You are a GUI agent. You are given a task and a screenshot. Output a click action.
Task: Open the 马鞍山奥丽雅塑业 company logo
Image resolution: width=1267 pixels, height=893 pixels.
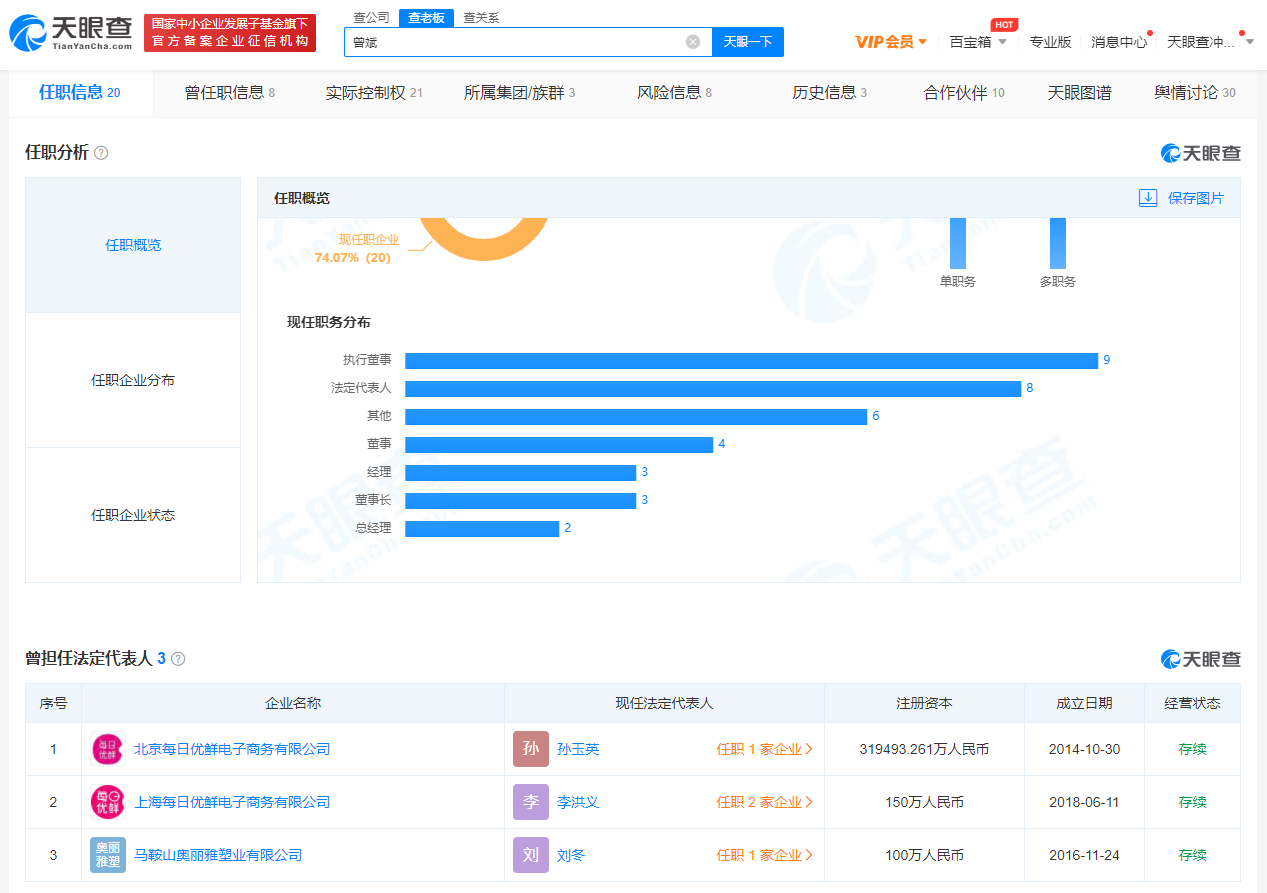(108, 855)
